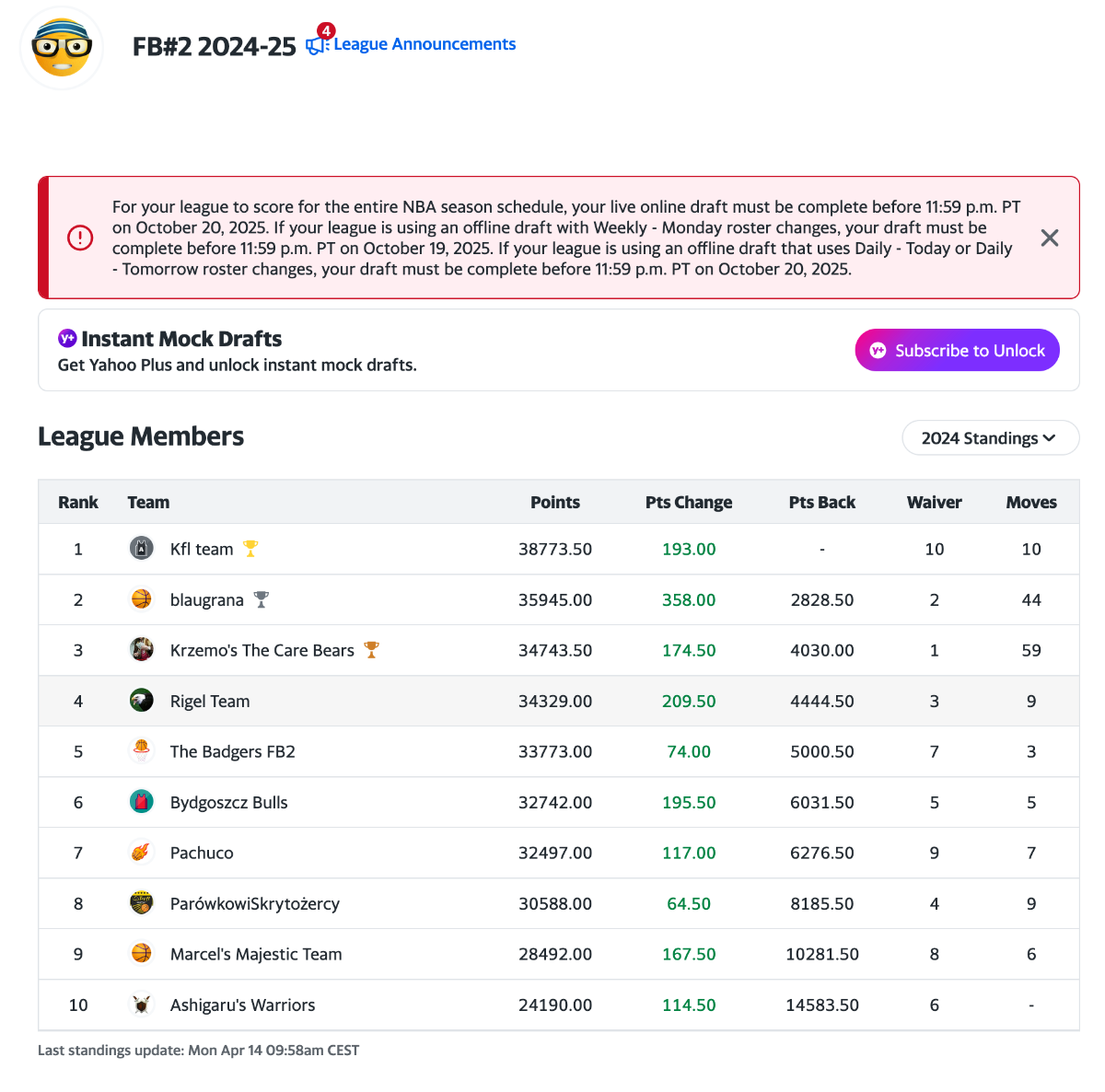Select Marcel's Majestic Team link

pyautogui.click(x=256, y=955)
